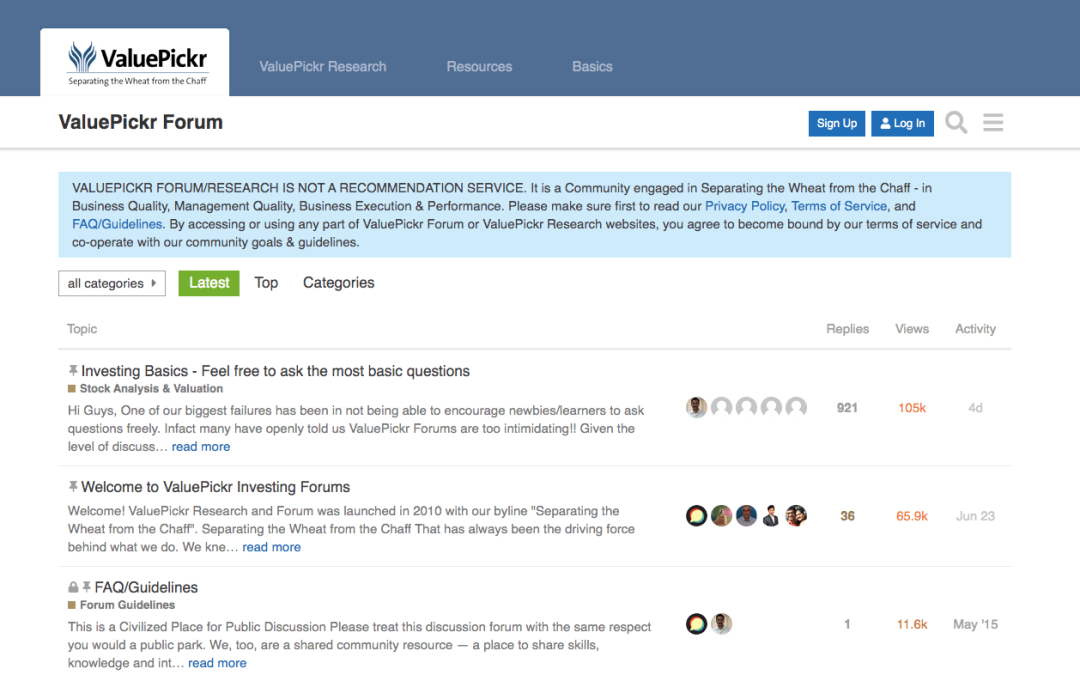Click the Forum Guidelines category badge
This screenshot has height=675, width=1080.
tap(121, 605)
